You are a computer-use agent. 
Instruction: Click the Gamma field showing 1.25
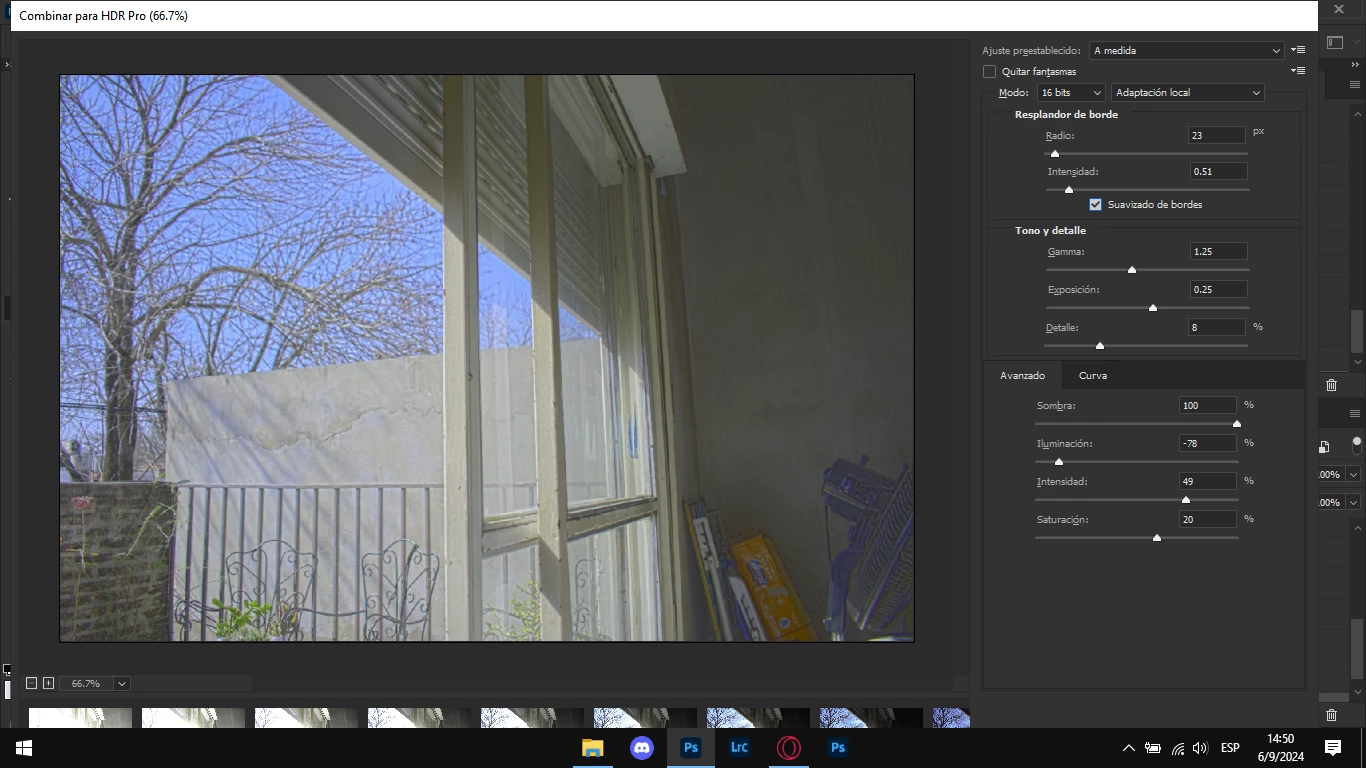point(1218,251)
